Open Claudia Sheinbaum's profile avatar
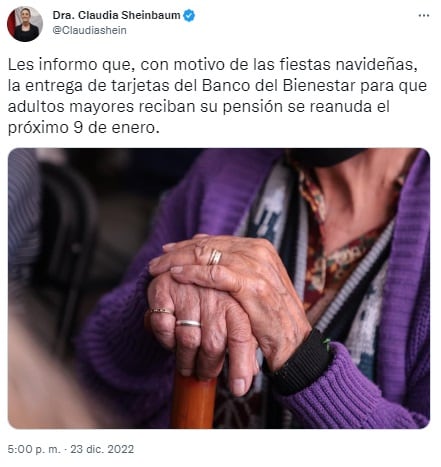Viewport: 441px width, 467px height. tap(24, 24)
